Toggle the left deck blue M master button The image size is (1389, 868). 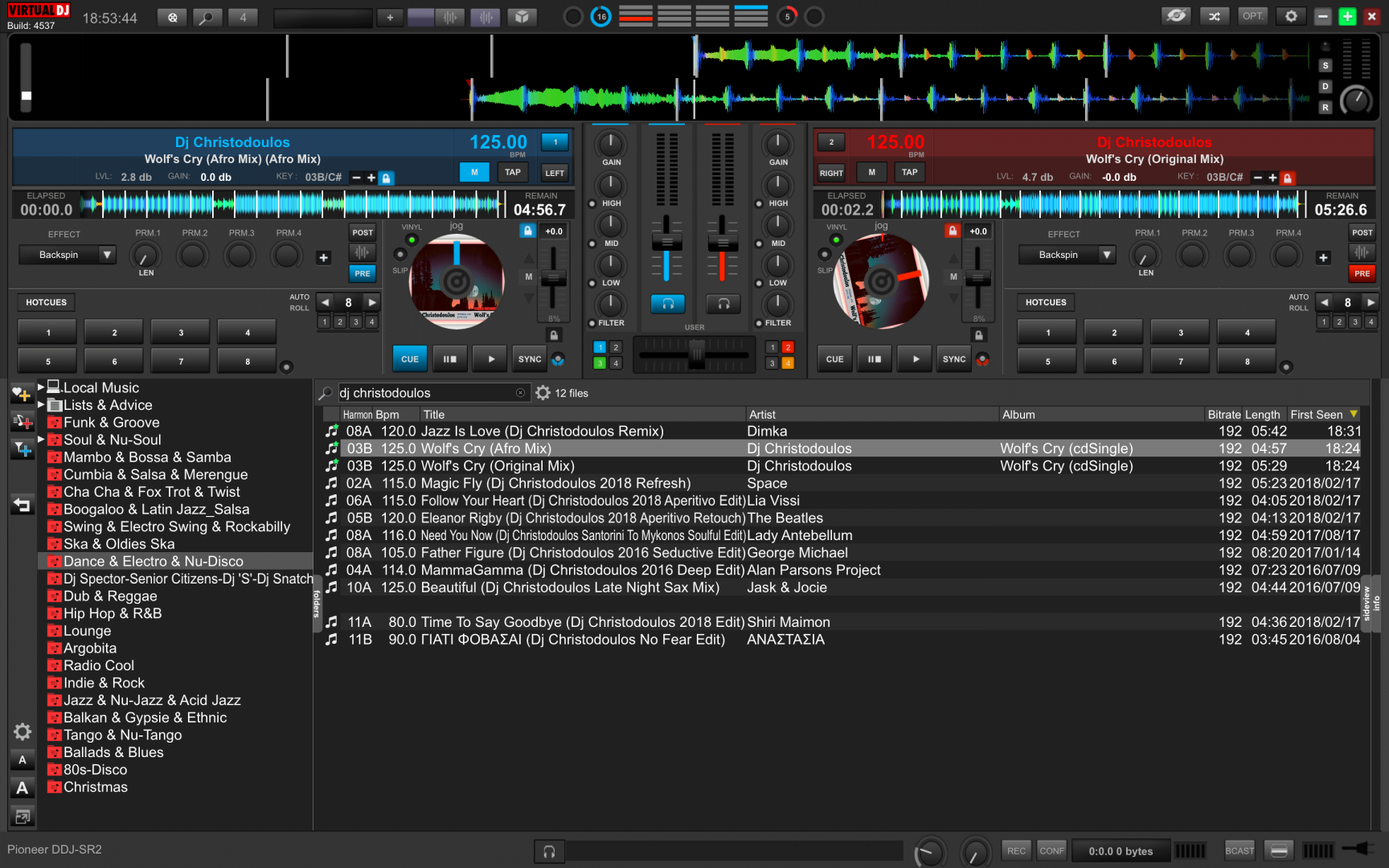474,172
